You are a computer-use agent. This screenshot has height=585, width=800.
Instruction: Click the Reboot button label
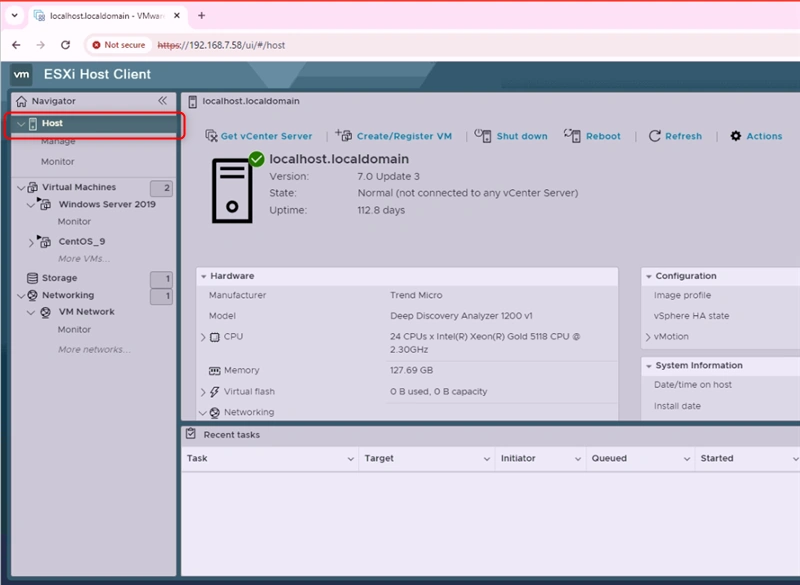(x=603, y=136)
